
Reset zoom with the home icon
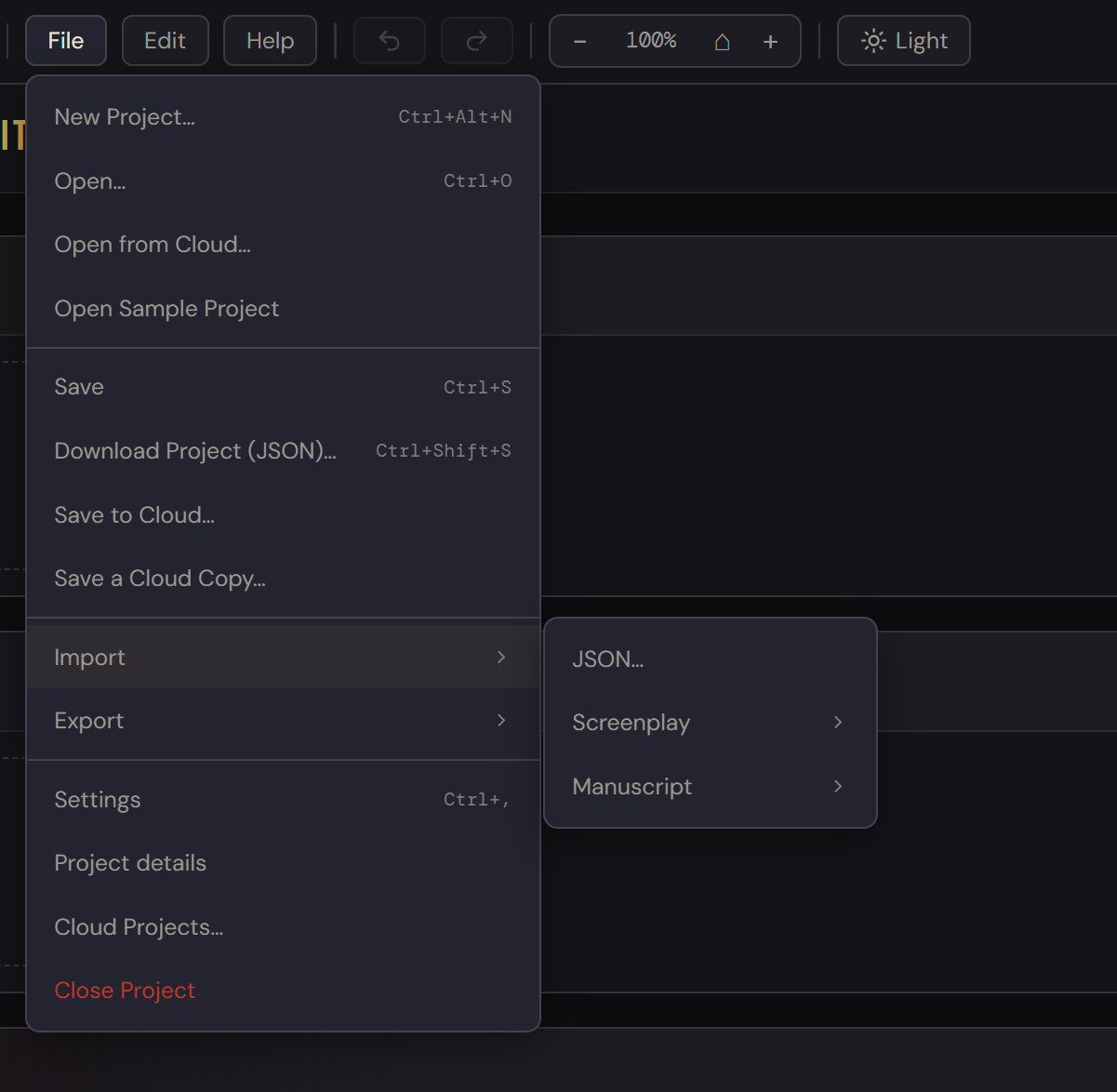722,42
